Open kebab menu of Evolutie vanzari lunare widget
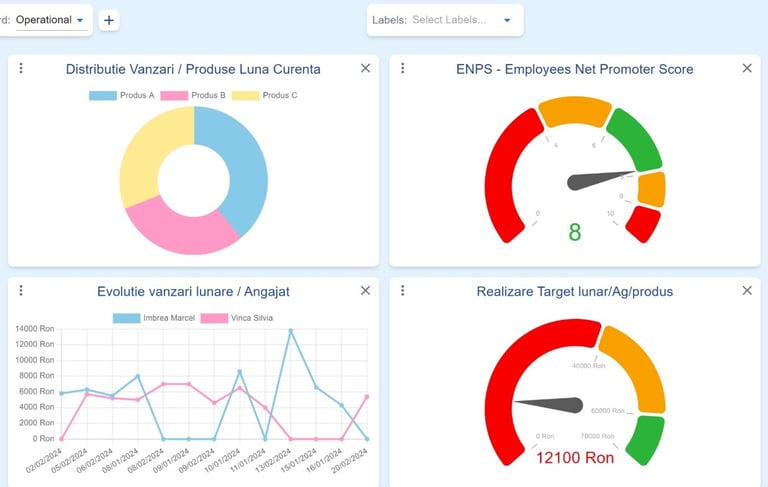This screenshot has height=487, width=768. tap(21, 291)
